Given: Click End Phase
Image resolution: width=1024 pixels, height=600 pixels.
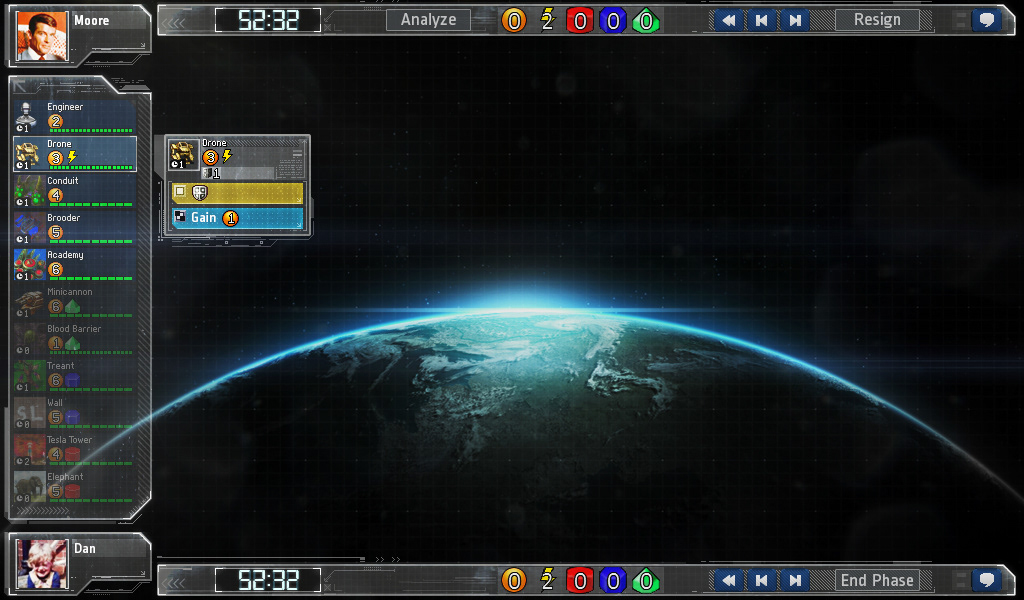Looking at the screenshot, I should click(x=877, y=580).
